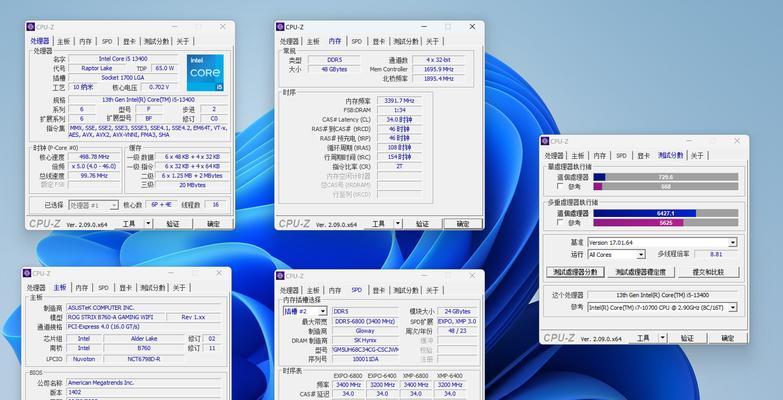Close the SPD CPU-Z window
Viewport: 783px width, 400px height.
[472, 276]
